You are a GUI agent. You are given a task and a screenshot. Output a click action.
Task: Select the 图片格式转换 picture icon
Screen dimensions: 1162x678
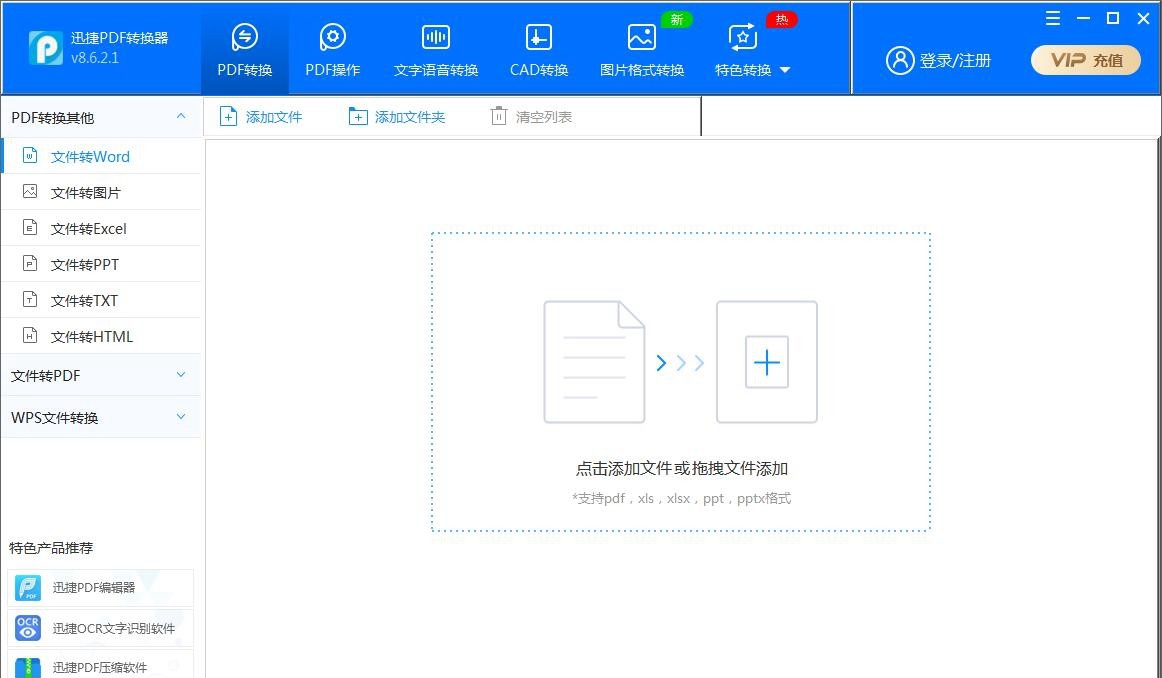[x=641, y=37]
